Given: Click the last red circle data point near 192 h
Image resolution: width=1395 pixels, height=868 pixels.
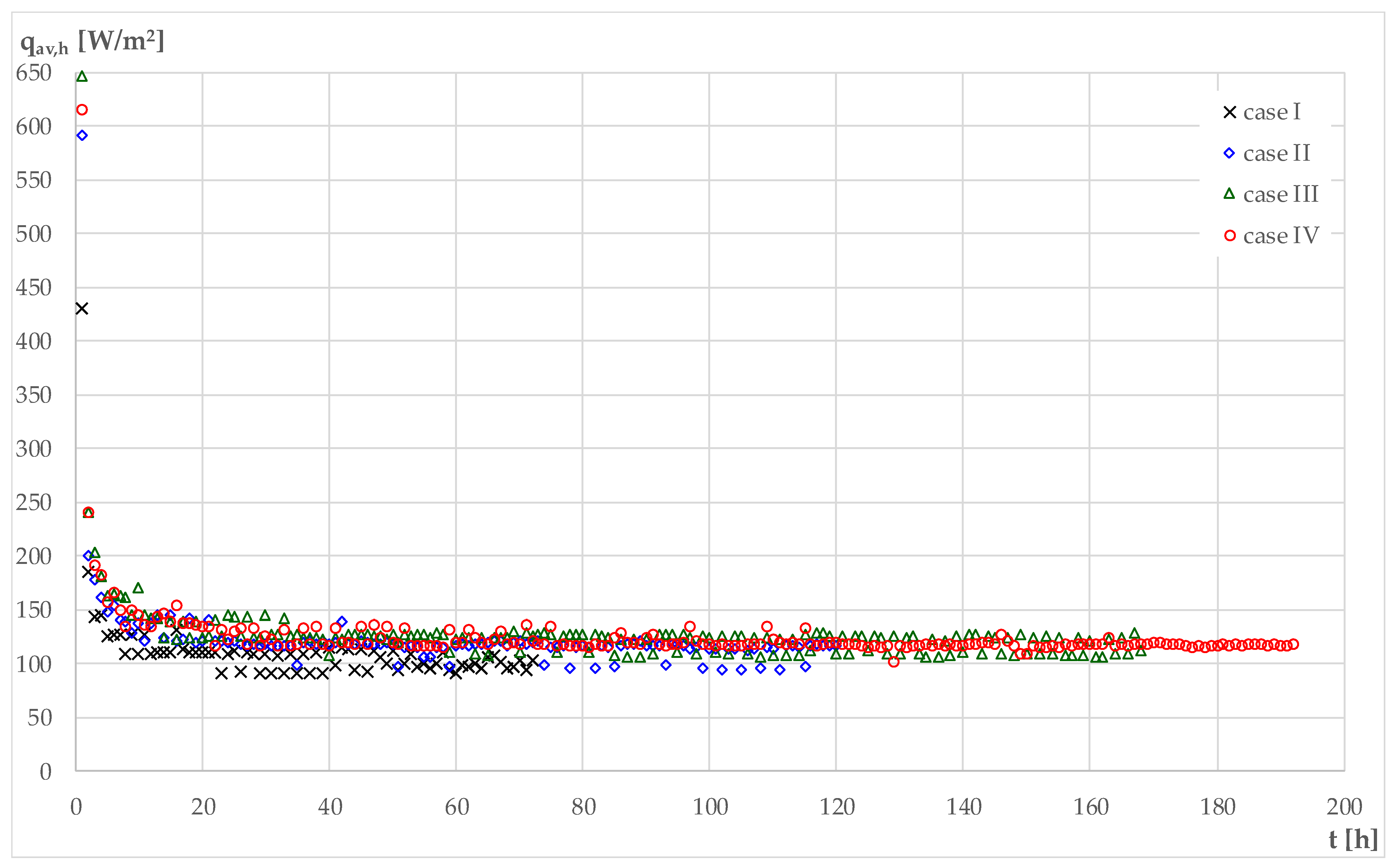Looking at the screenshot, I should [1293, 644].
